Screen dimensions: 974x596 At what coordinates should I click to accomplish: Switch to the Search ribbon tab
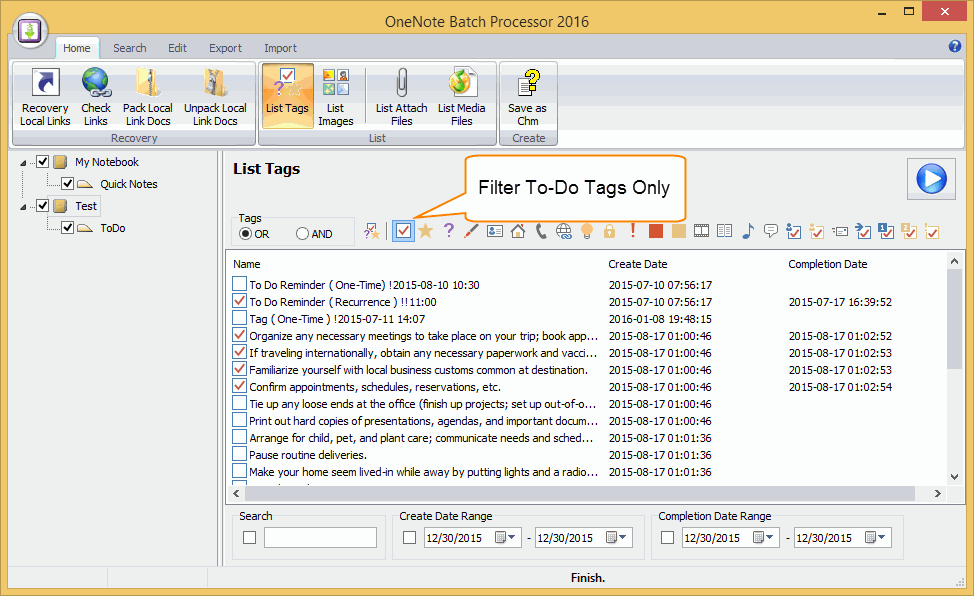click(x=129, y=48)
